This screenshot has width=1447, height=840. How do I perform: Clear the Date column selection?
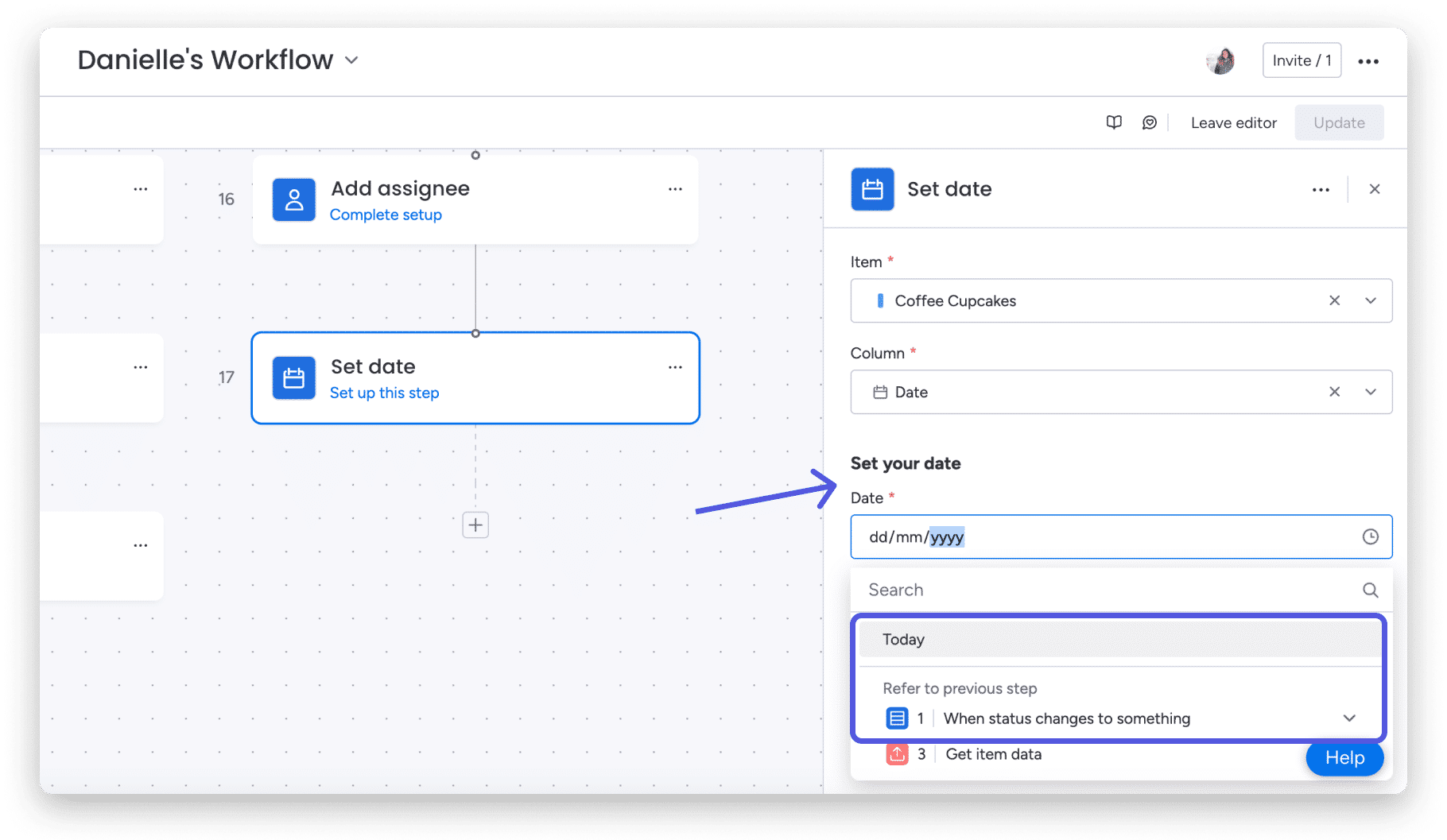click(1334, 392)
